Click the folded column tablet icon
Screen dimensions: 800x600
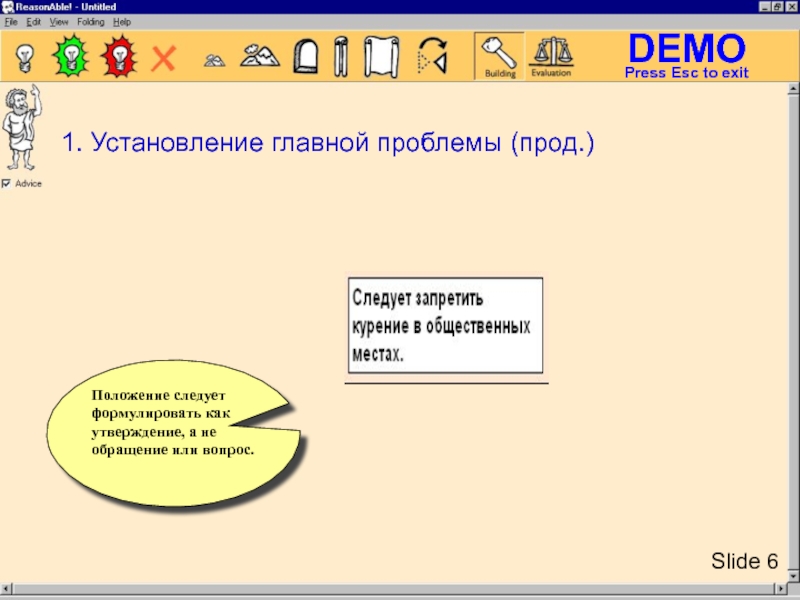(341, 56)
